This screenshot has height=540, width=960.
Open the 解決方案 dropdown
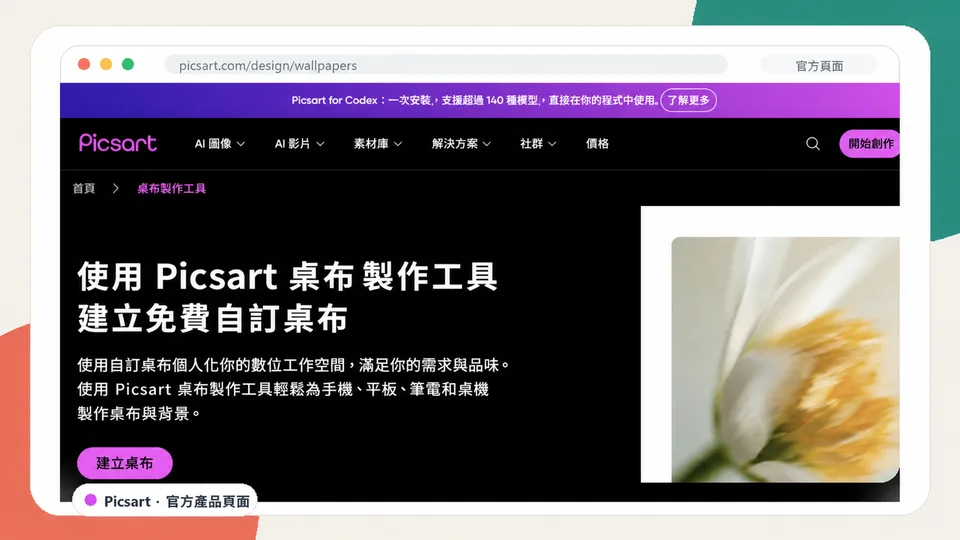(461, 144)
